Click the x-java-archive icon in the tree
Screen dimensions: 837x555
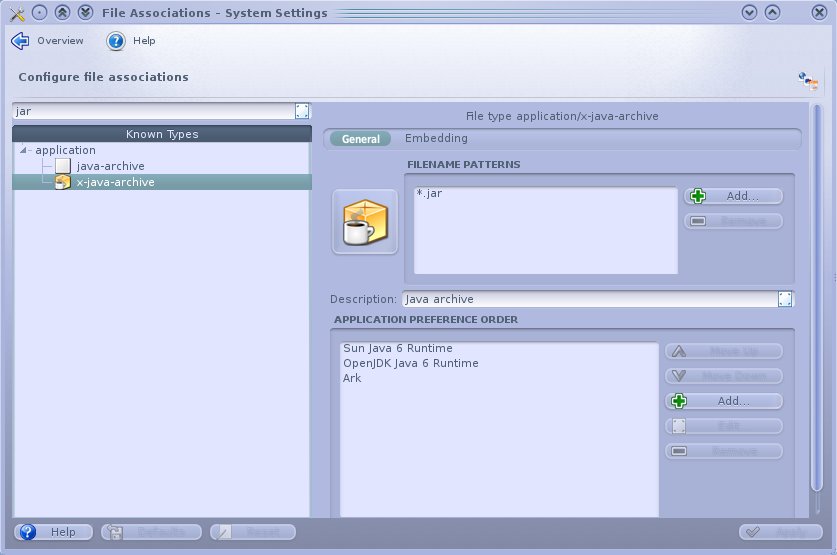(x=63, y=182)
